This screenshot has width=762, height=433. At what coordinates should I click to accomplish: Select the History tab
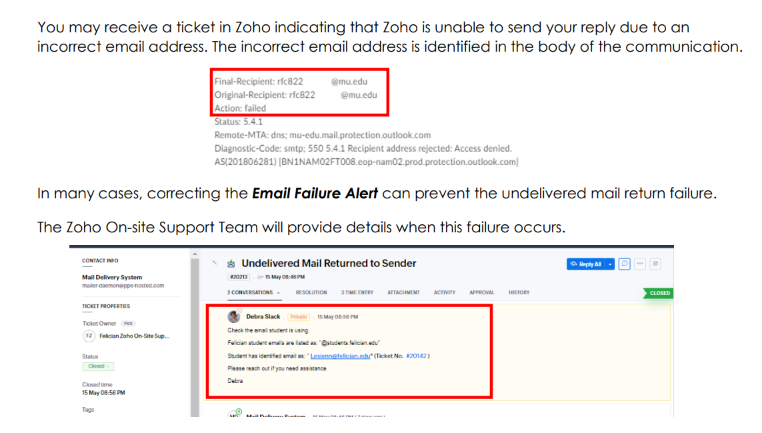(519, 293)
